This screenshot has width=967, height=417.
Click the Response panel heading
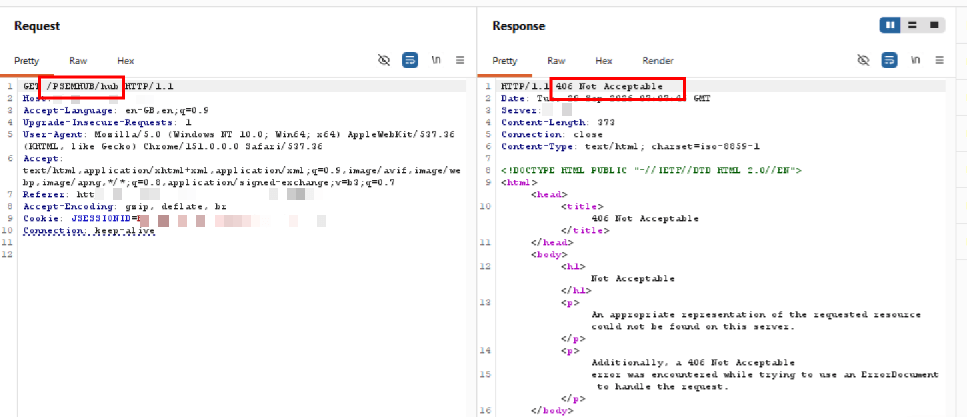[519, 26]
